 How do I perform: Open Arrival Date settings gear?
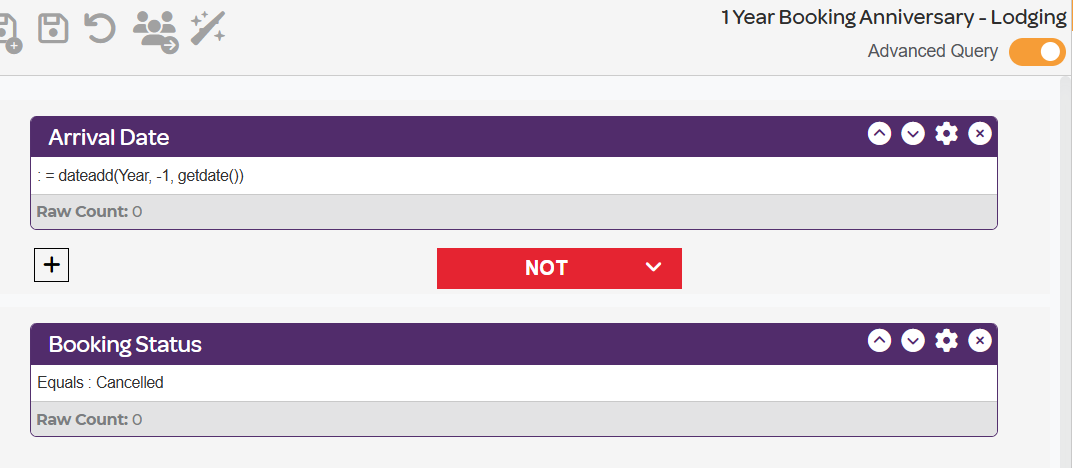click(x=946, y=133)
